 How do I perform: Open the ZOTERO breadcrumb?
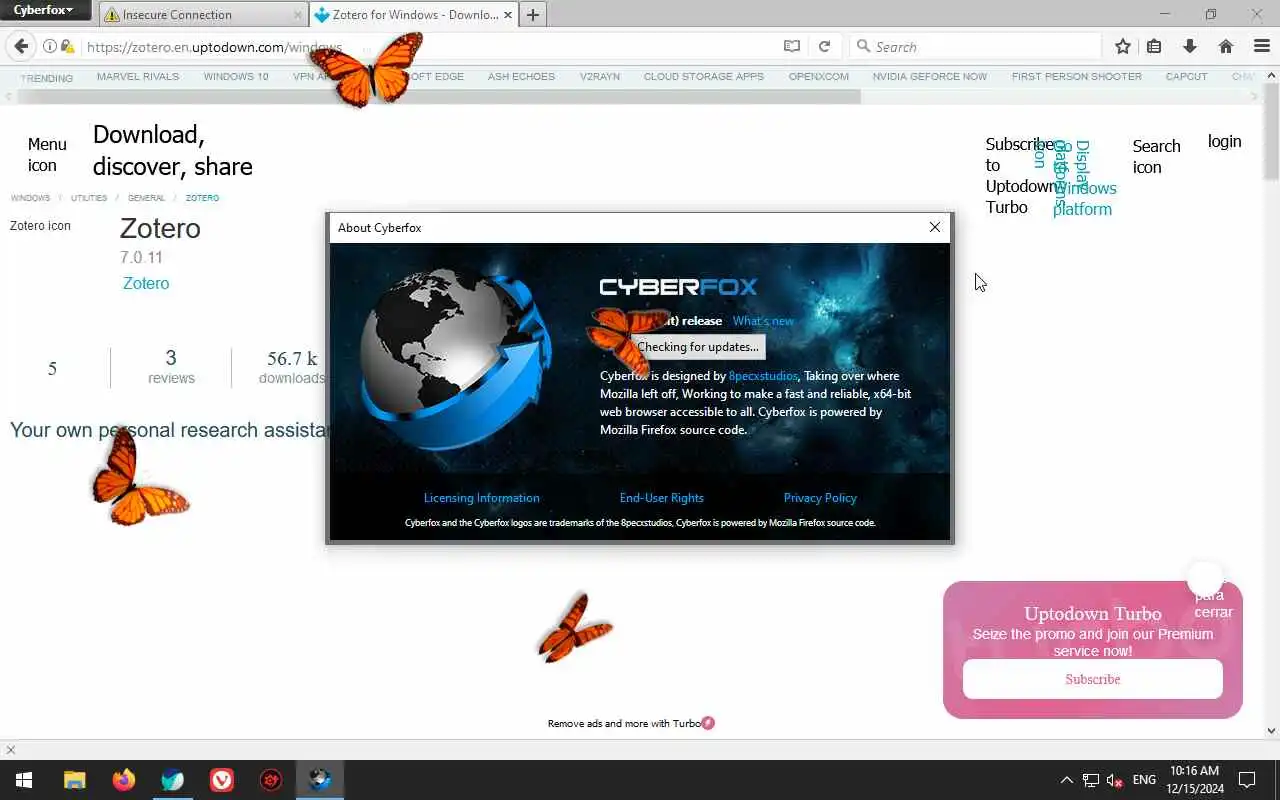202,198
